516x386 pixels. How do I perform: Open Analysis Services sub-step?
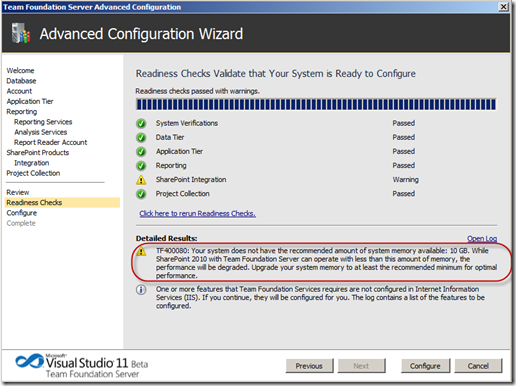point(41,132)
